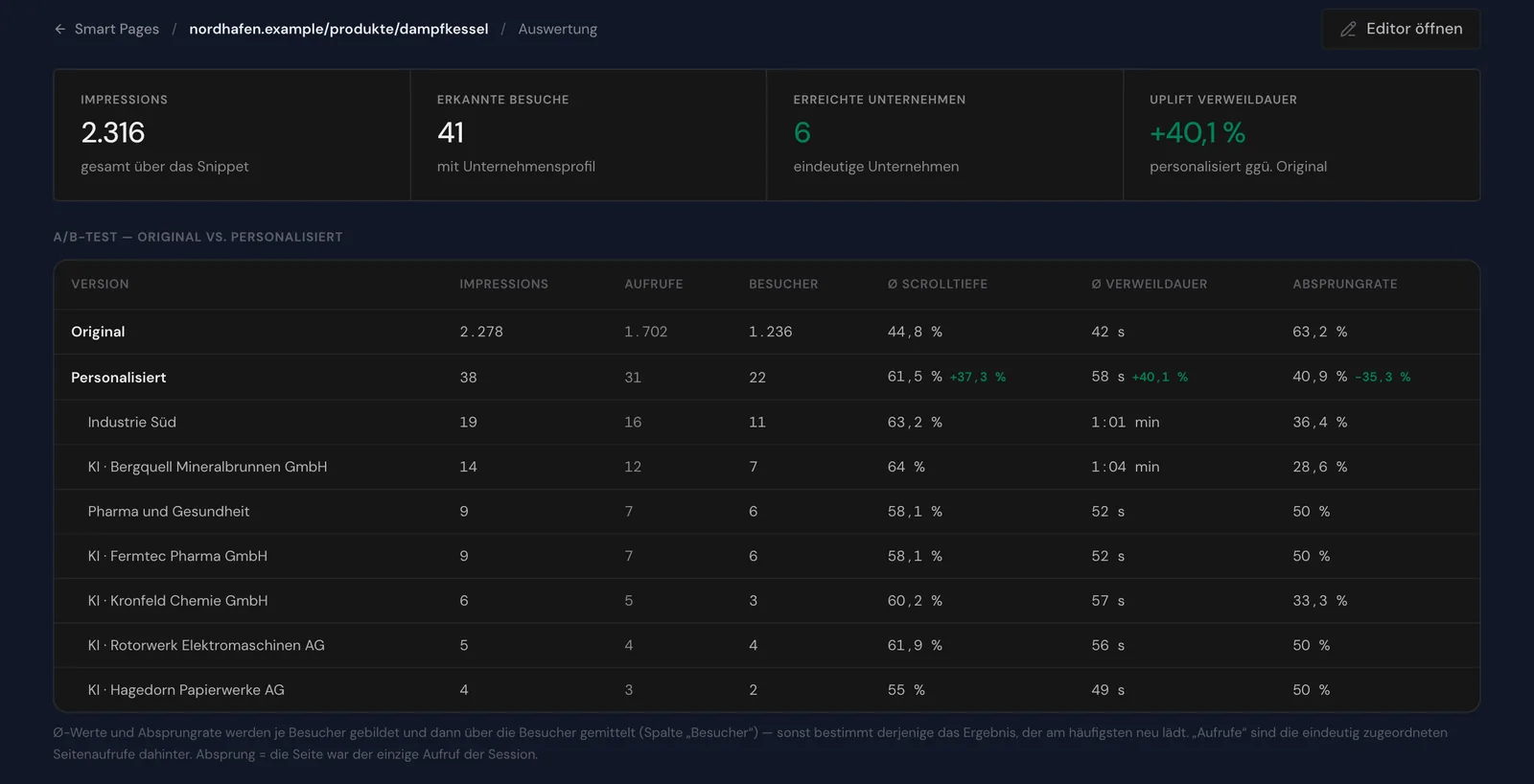Click the green -35,3 % bounce rate change
The height and width of the screenshot is (784, 1534).
point(1383,378)
